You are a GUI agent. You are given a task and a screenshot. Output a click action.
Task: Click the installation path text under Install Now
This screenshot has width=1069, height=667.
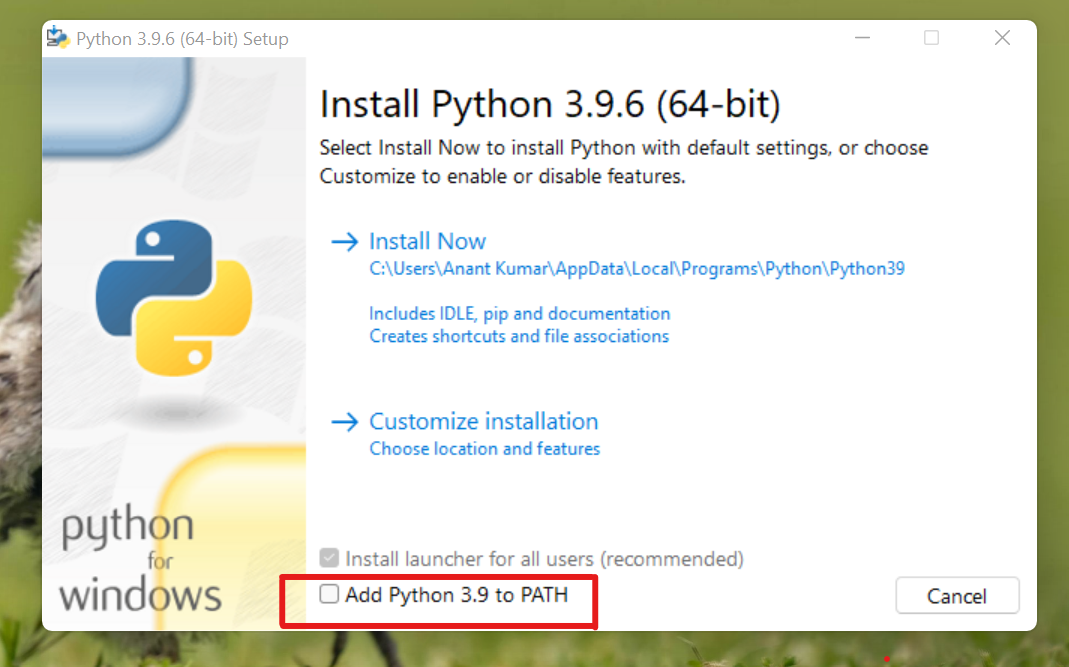tap(636, 268)
